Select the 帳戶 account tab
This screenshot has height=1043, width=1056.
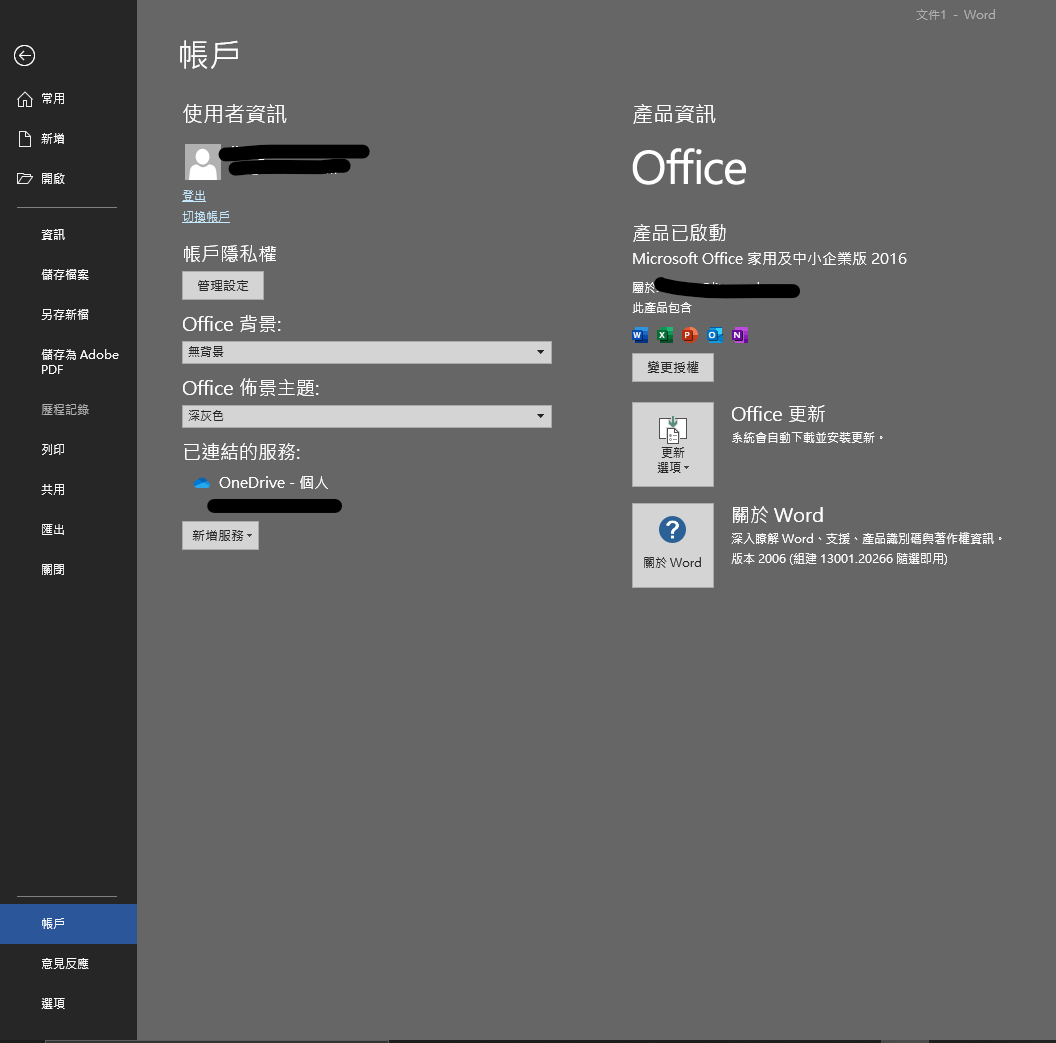[x=69, y=924]
